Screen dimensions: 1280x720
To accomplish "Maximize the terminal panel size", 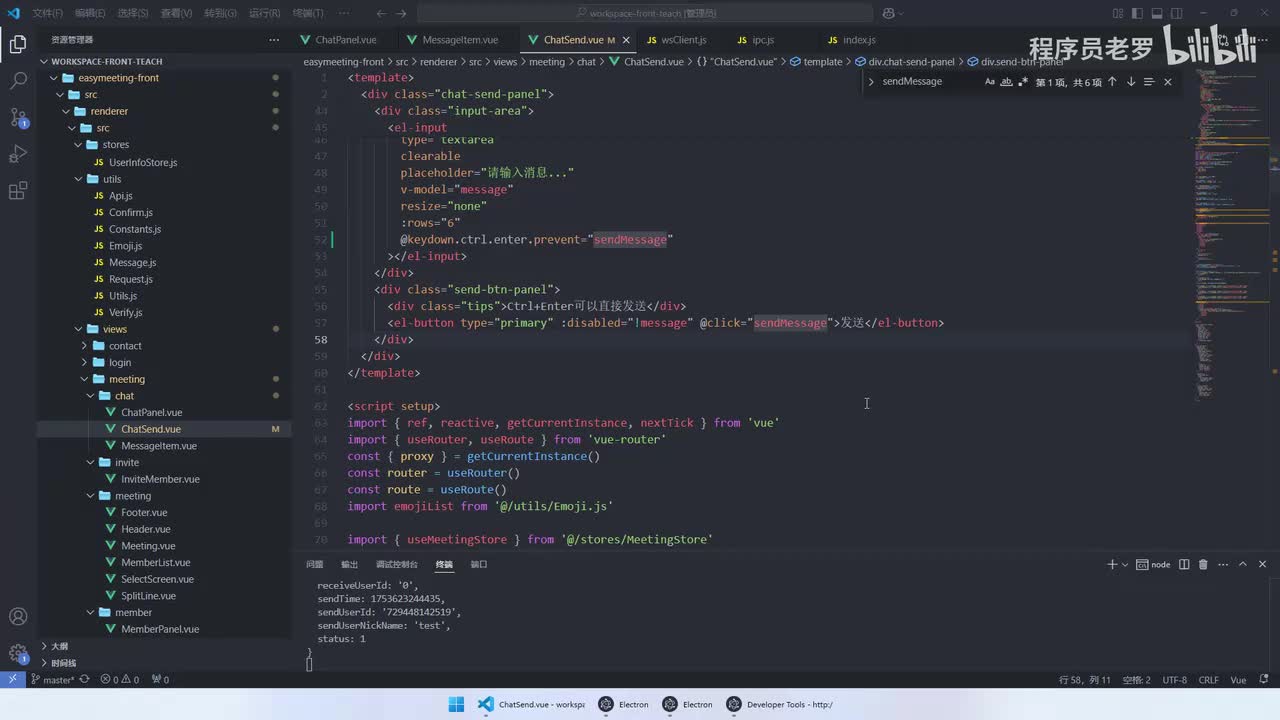I will (x=1243, y=564).
